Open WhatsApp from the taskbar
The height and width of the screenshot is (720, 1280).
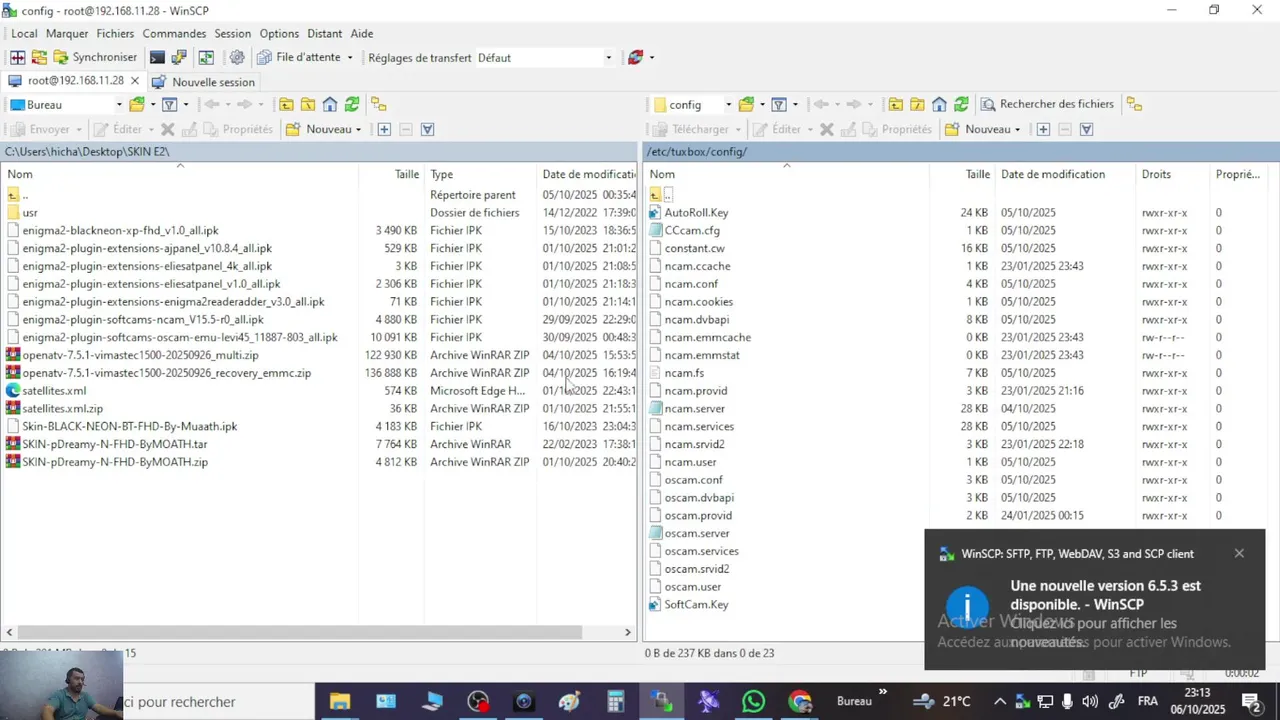(x=754, y=701)
